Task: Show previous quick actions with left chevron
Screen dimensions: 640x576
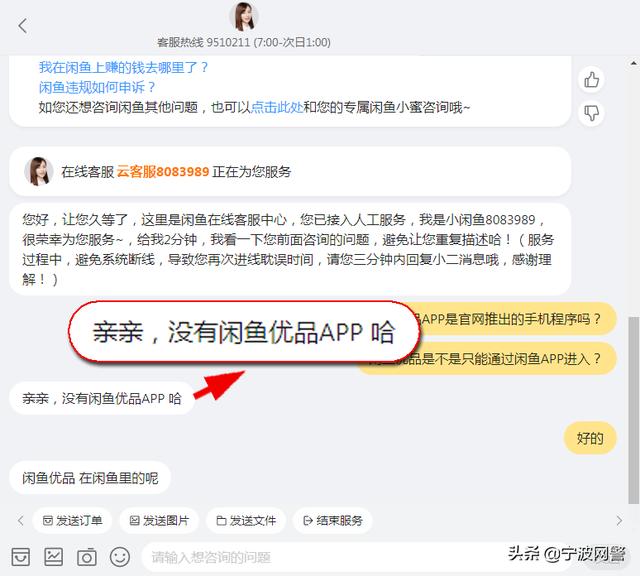Action: pos(21,520)
